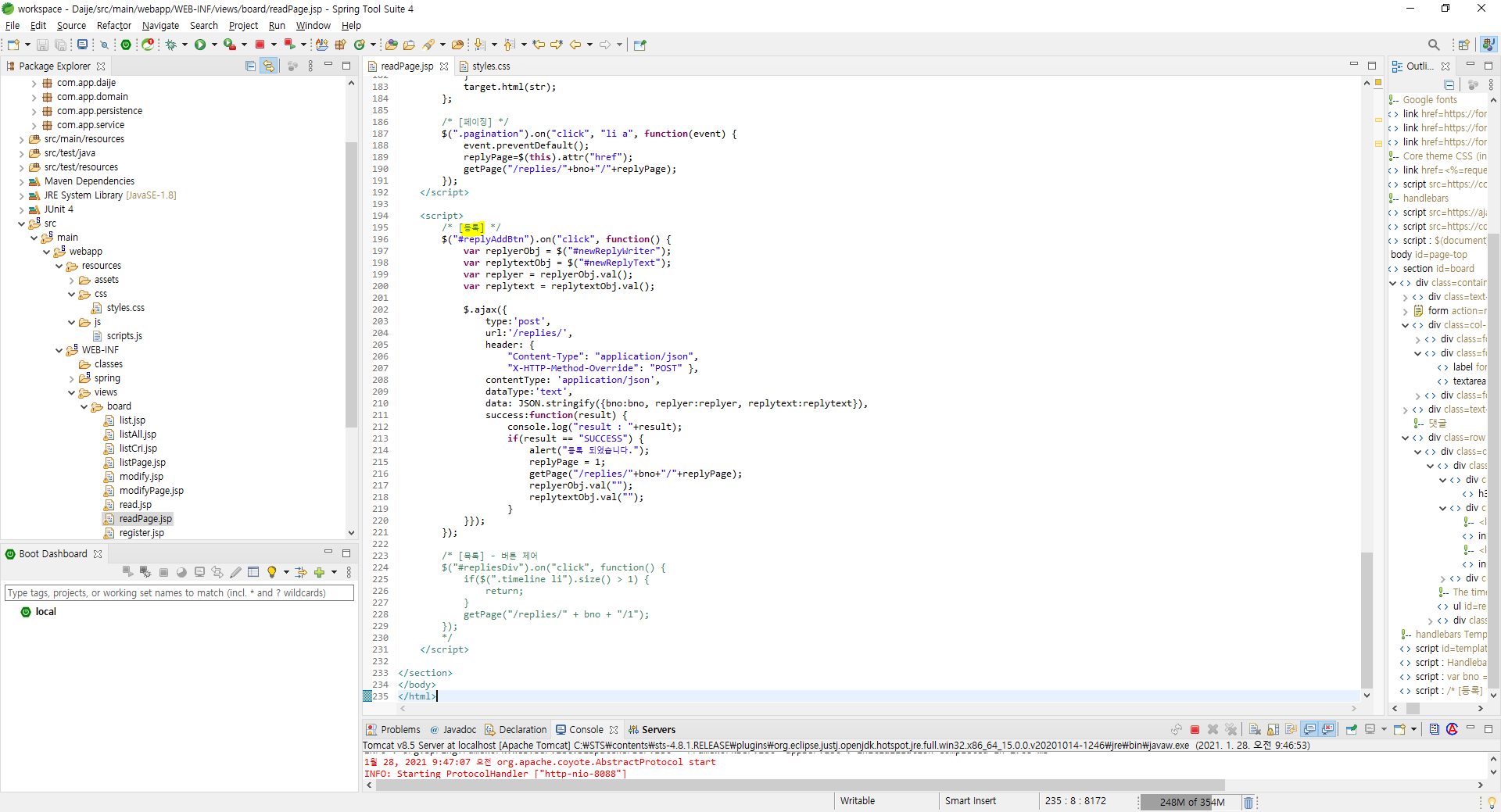Image resolution: width=1501 pixels, height=812 pixels.
Task: Toggle Link with Editor in Package Explorer
Action: (x=269, y=66)
